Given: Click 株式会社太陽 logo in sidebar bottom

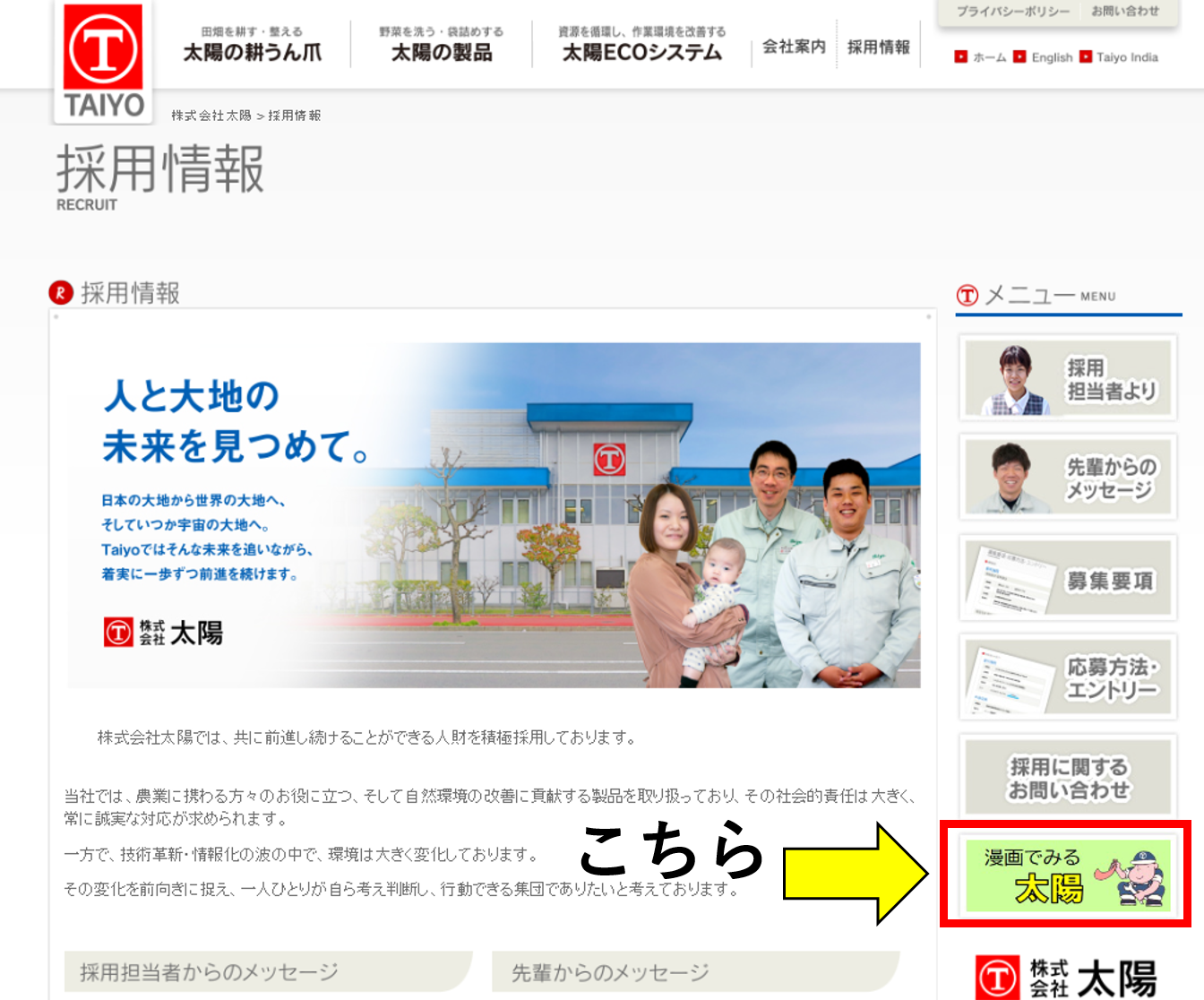Looking at the screenshot, I should click(x=1067, y=978).
